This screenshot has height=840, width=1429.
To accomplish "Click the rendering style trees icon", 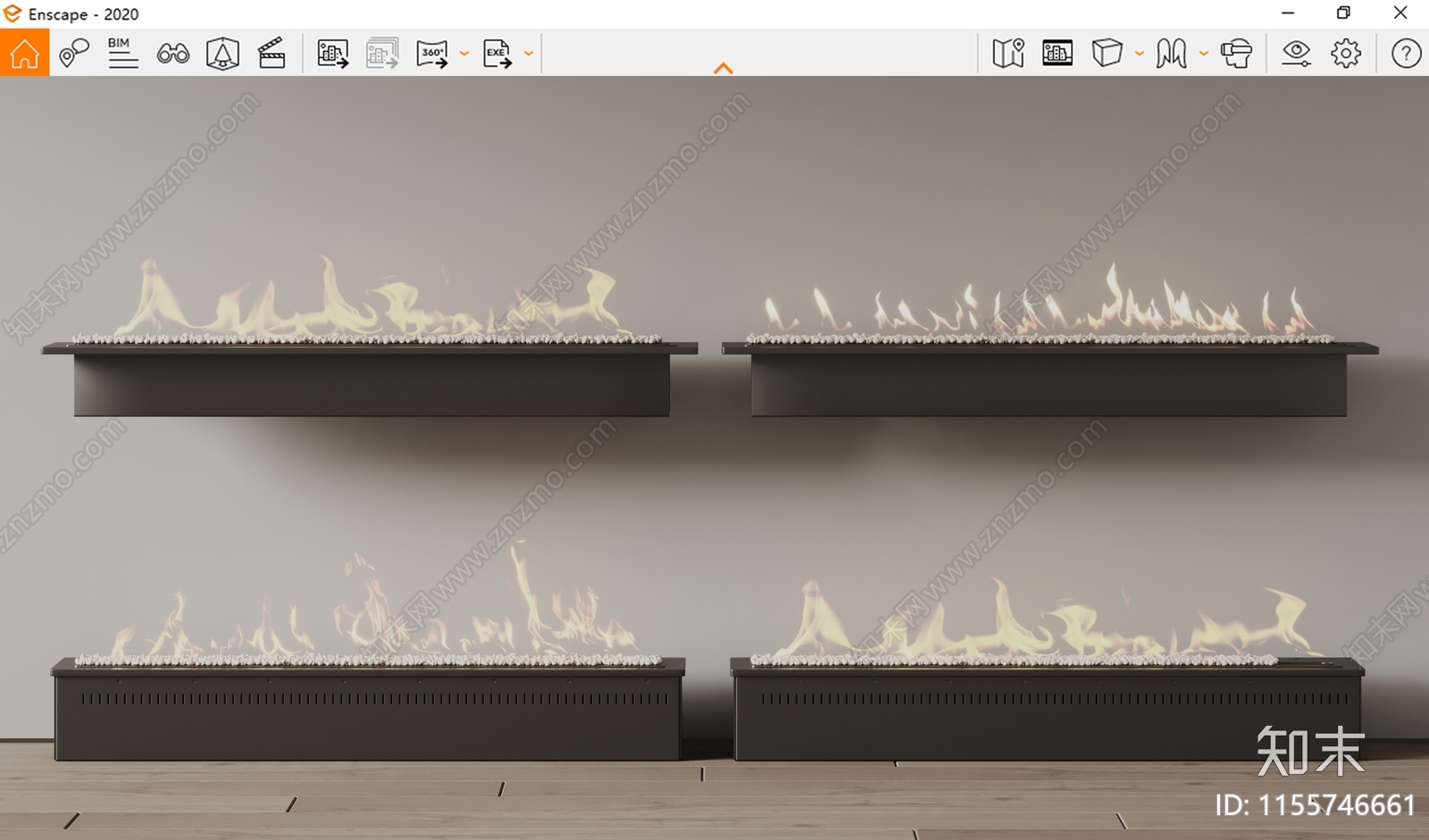I will [x=1172, y=54].
